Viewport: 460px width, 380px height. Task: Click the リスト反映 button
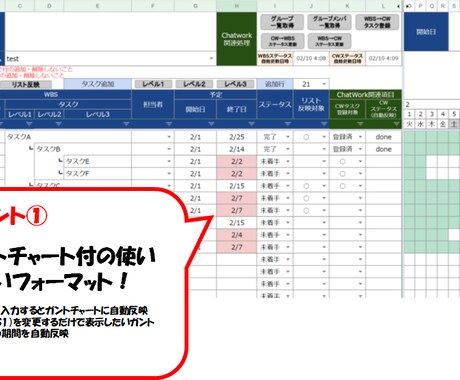pos(25,84)
